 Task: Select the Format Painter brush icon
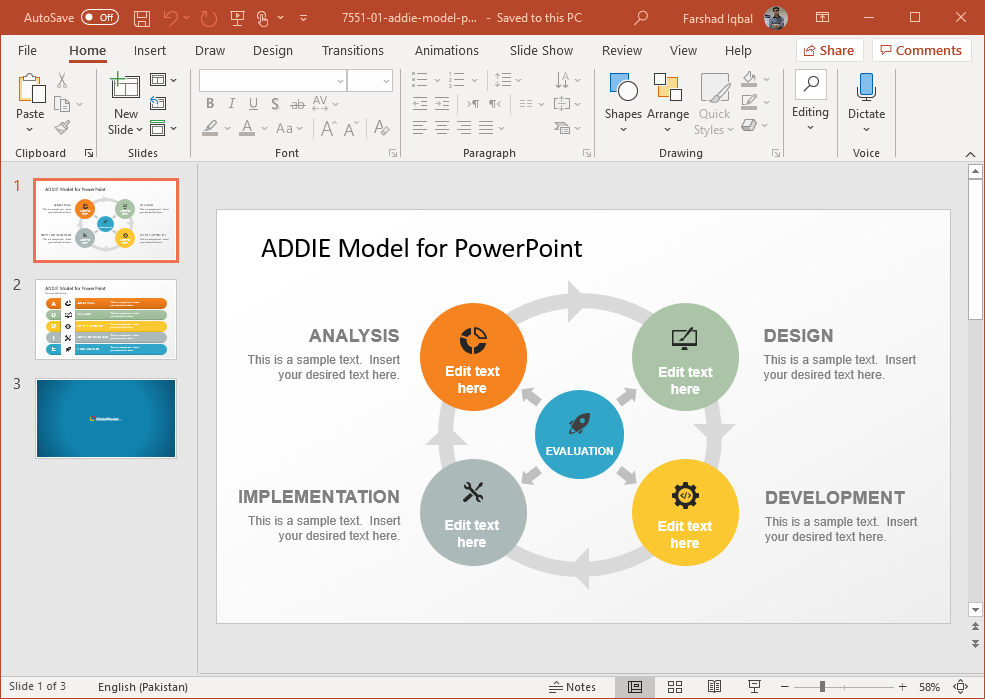tap(62, 128)
